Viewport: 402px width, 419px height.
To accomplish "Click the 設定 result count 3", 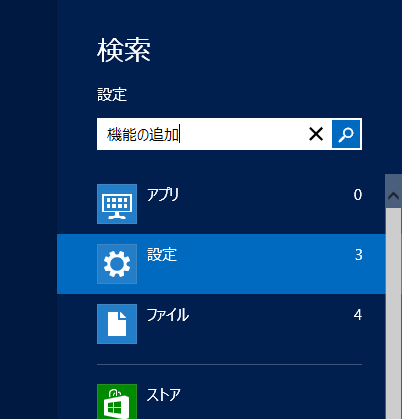I will click(358, 255).
